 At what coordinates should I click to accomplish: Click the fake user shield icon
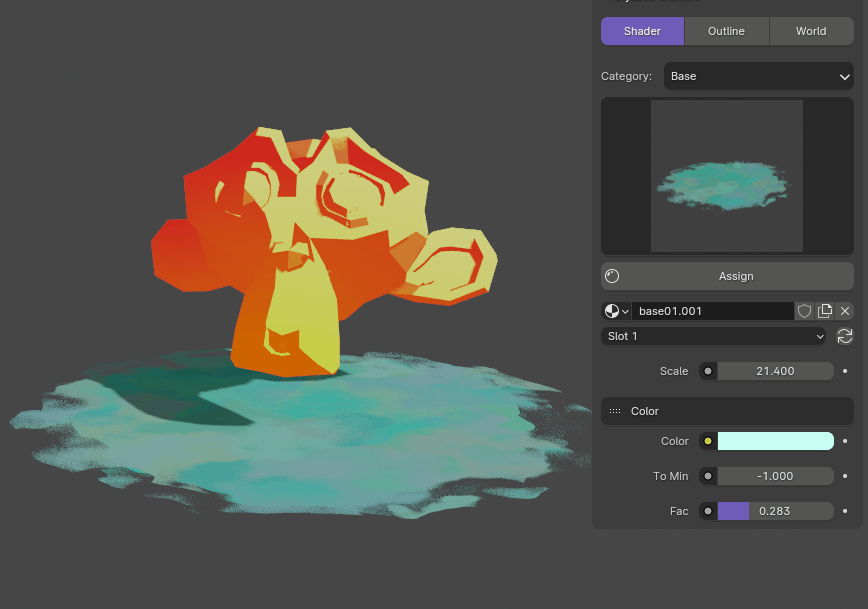pos(804,311)
